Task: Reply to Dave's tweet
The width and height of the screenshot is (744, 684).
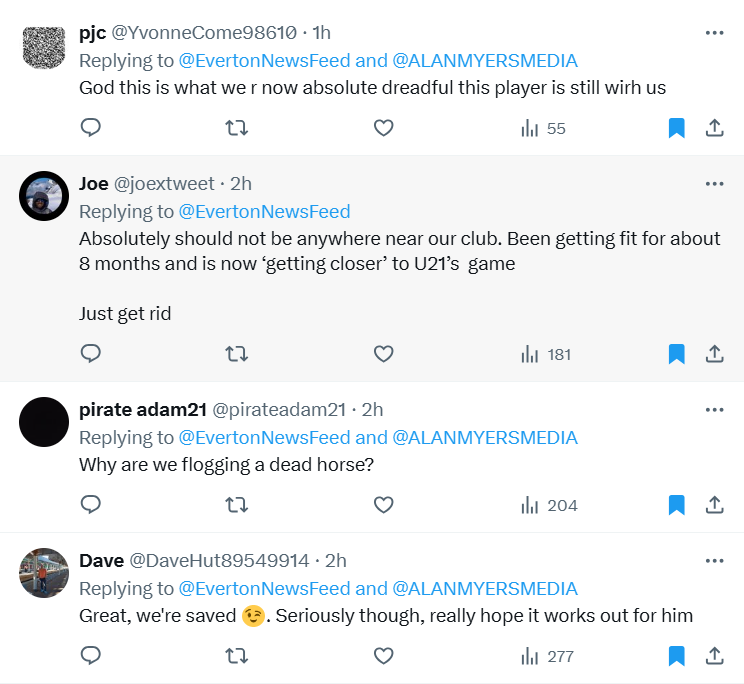Action: pos(91,656)
